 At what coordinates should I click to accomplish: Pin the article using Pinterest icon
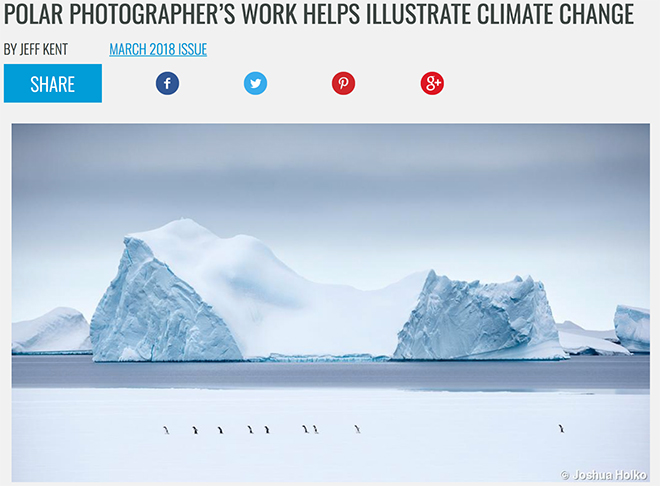pos(343,83)
